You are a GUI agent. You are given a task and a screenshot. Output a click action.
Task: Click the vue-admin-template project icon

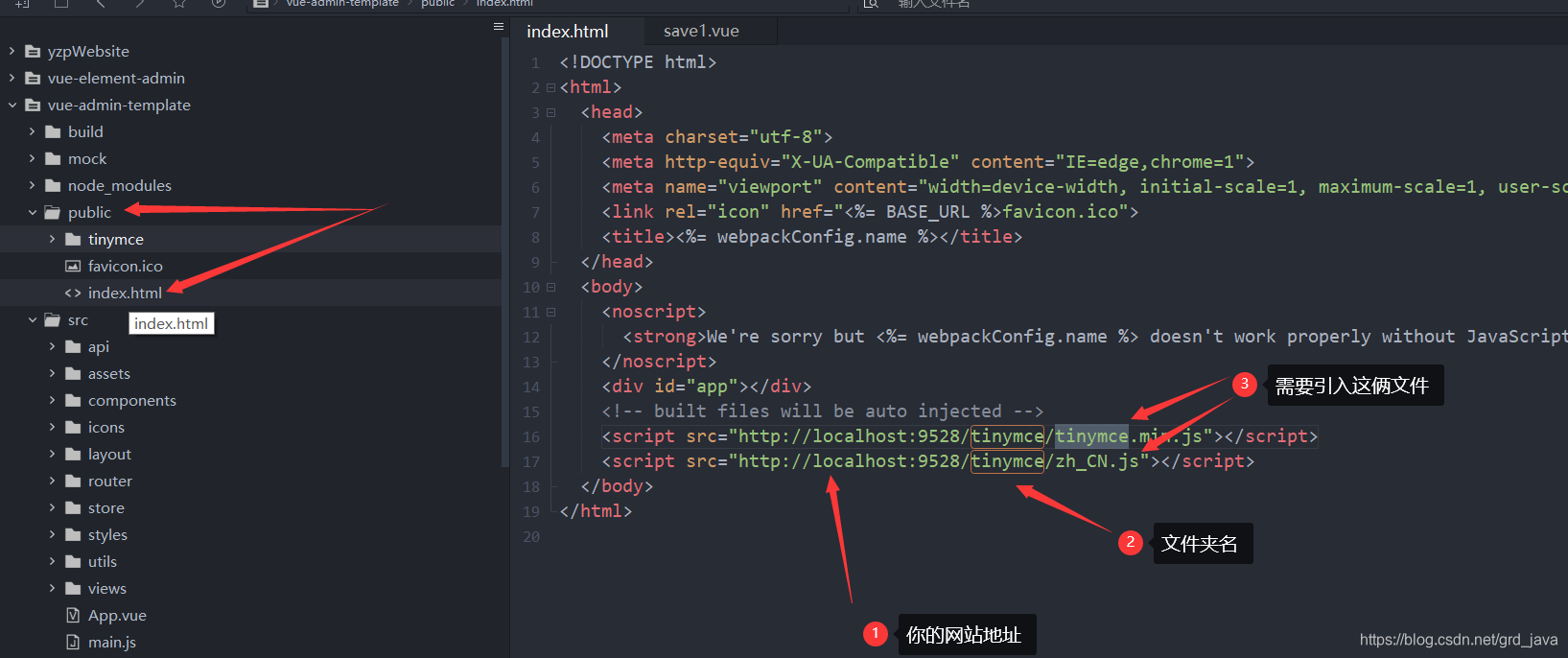[33, 106]
